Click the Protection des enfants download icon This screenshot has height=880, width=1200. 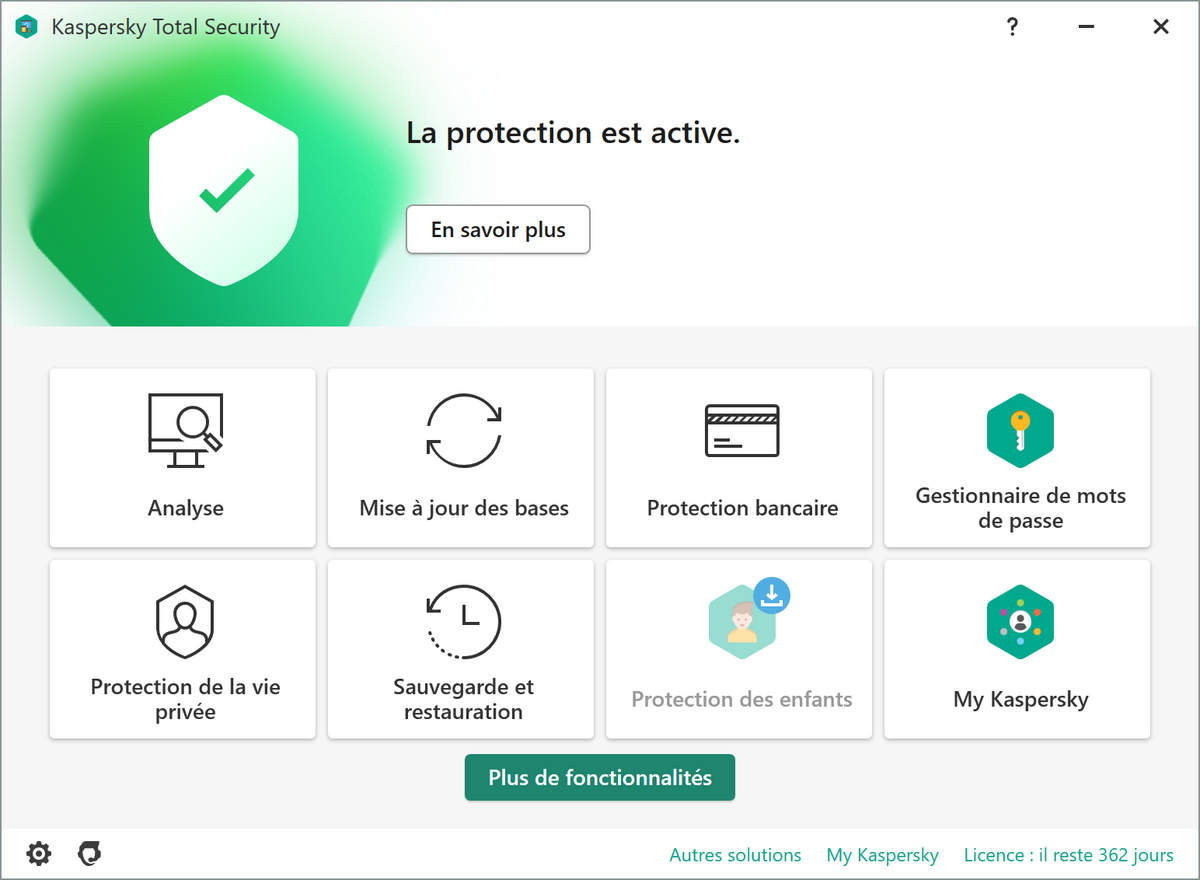(771, 596)
